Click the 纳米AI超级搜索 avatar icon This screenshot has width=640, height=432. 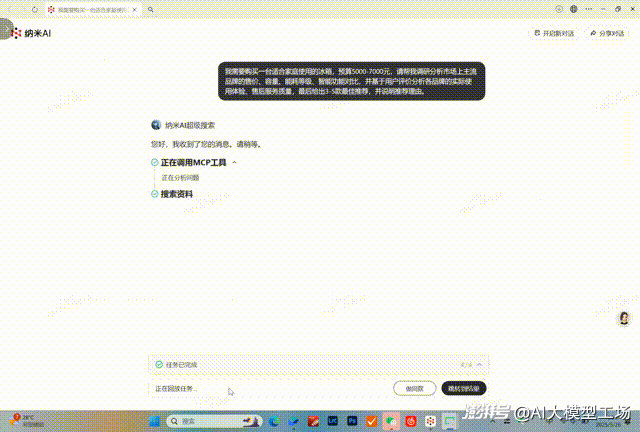pos(155,125)
